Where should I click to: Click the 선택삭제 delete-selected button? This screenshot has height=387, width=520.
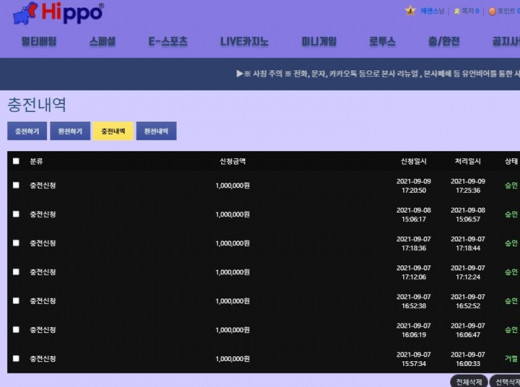[506, 381]
